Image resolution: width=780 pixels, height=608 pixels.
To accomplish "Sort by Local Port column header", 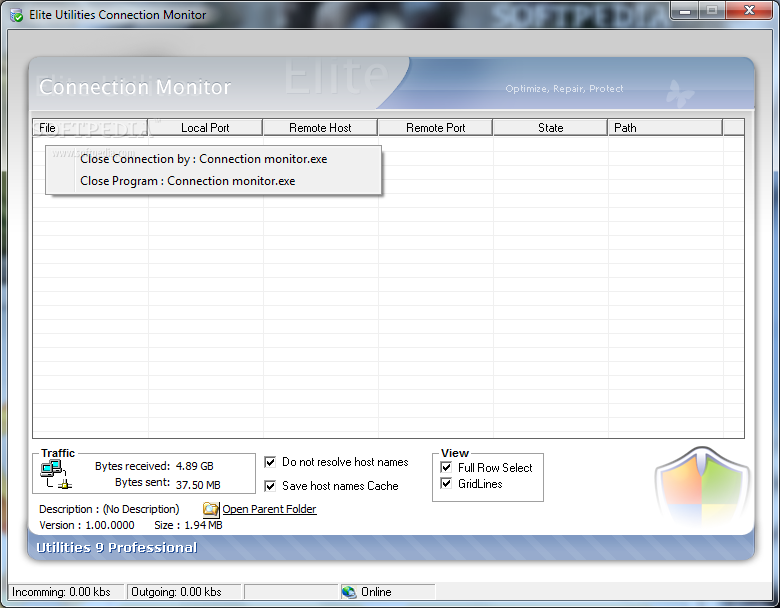I will 205,127.
